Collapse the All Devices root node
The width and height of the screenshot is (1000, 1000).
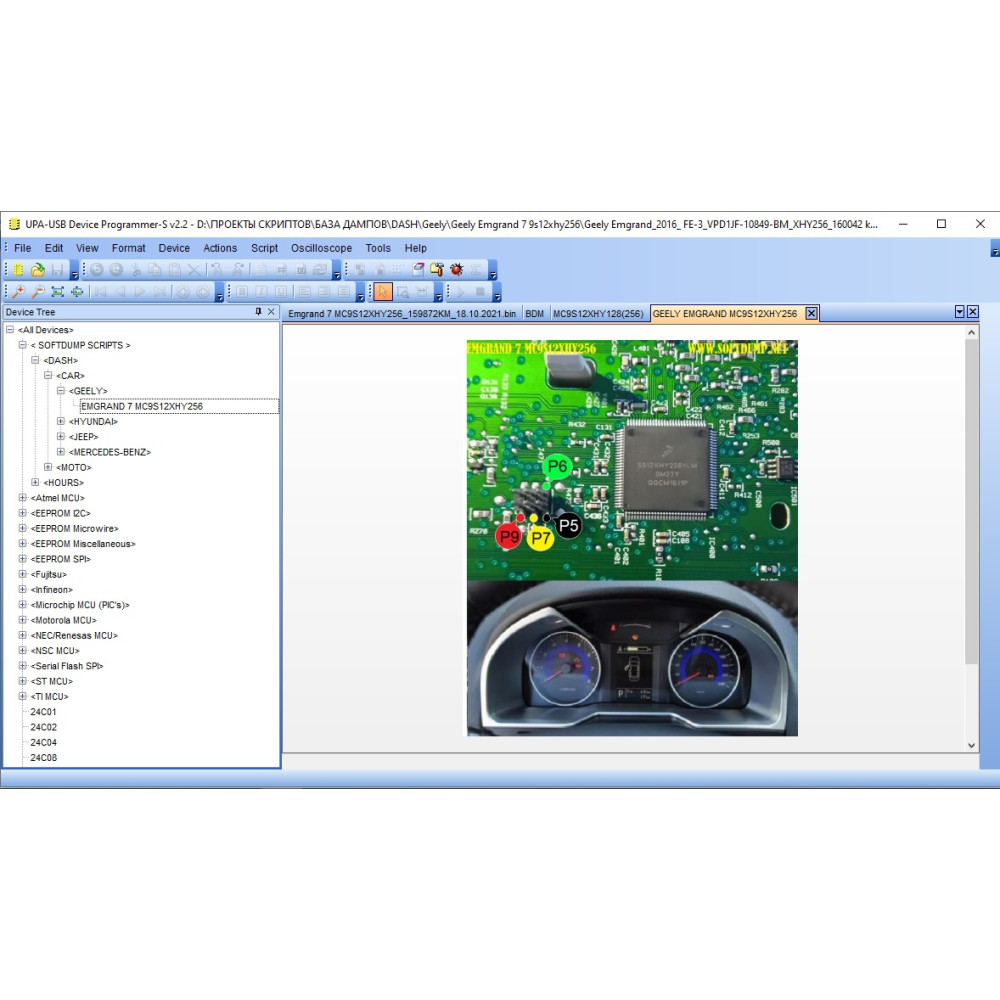10,330
